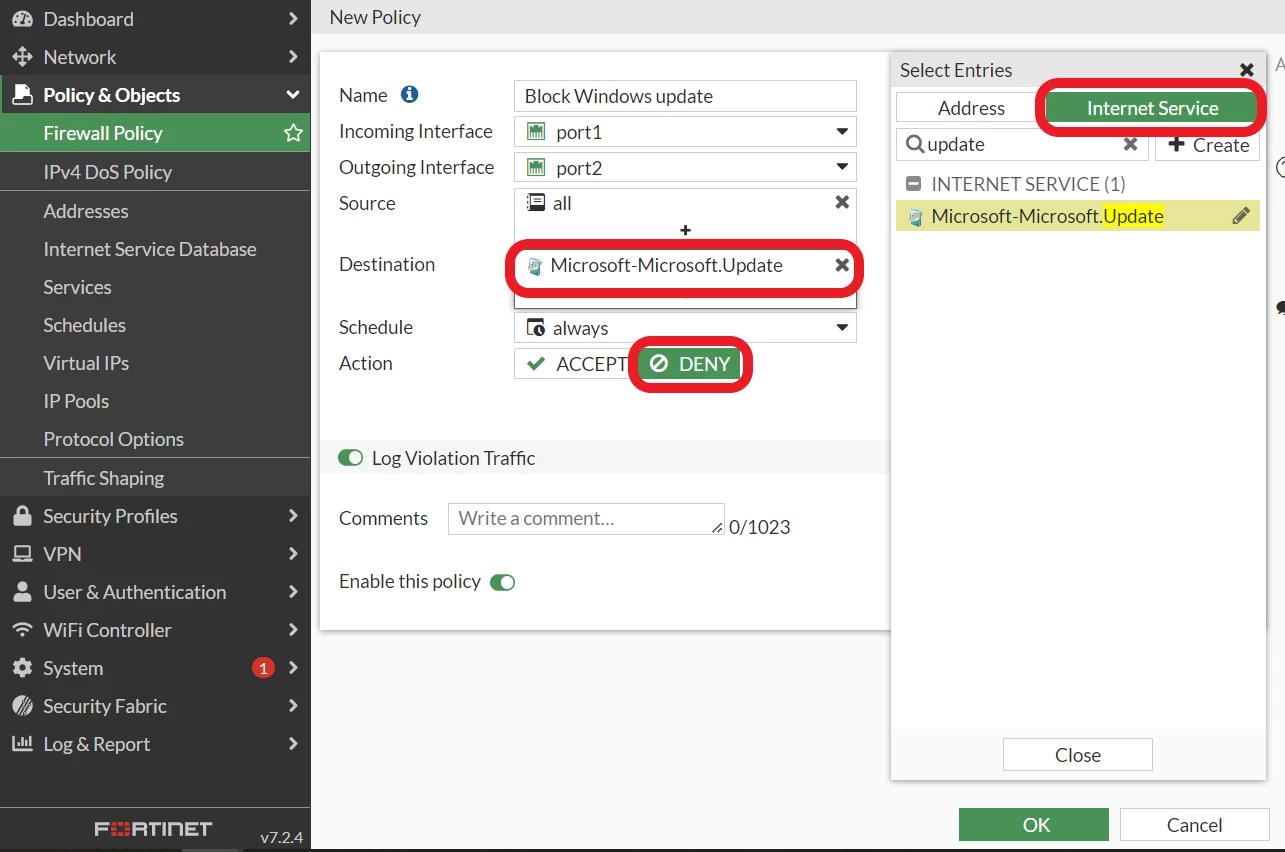
Task: Click the Create button in Select Entries
Action: [x=1208, y=144]
